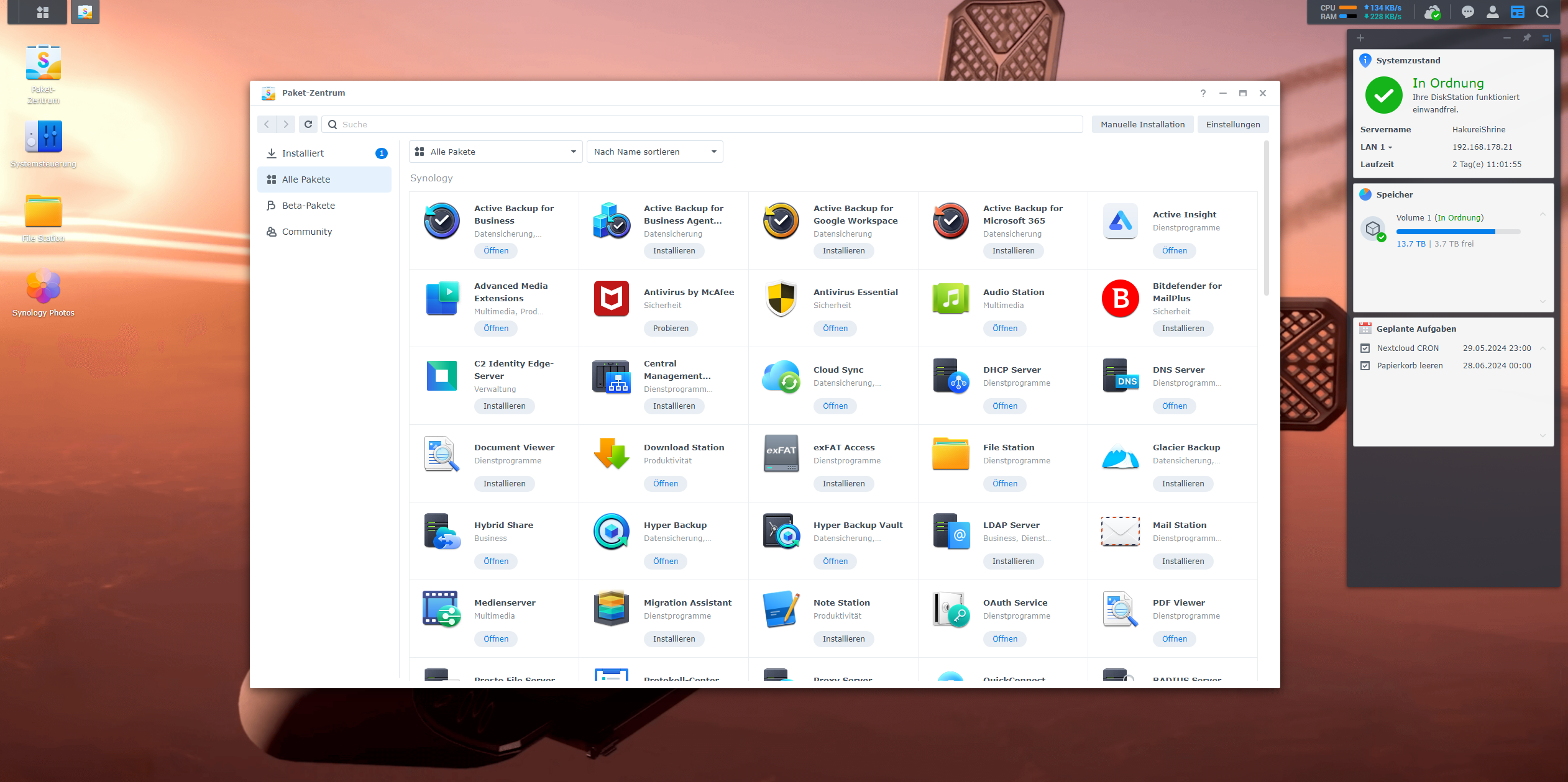Screen dimensions: 1568x782
Task: Click Installieren for Note Station
Action: coord(843,639)
